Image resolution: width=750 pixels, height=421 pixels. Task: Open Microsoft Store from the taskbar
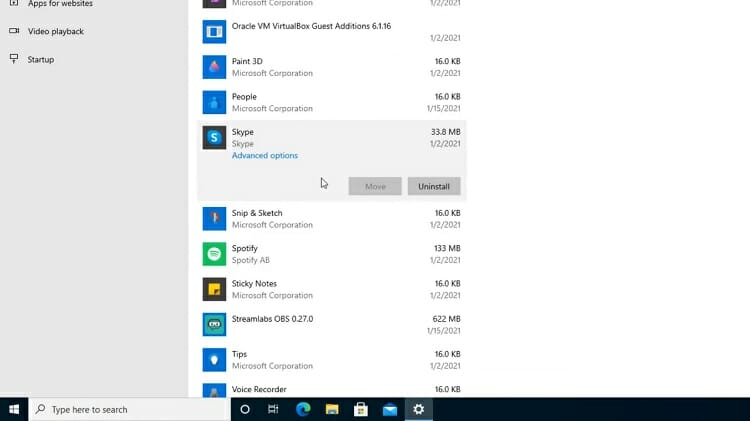coord(361,410)
